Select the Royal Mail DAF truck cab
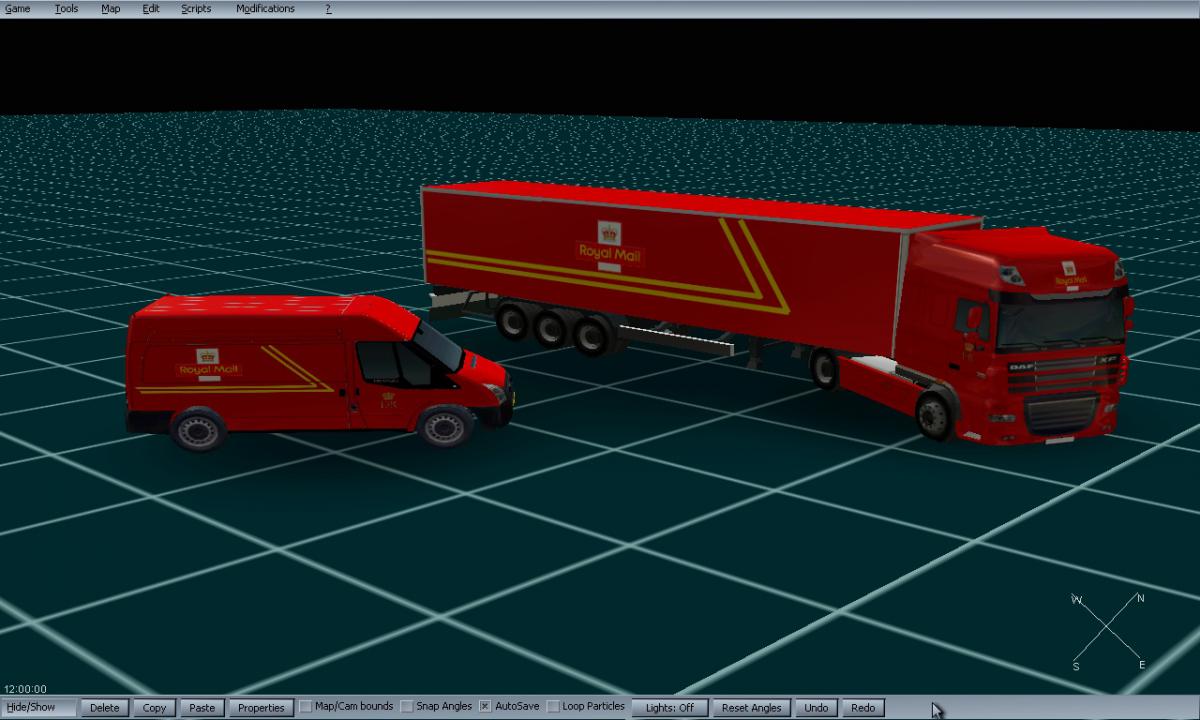1200x720 pixels. coord(1020,335)
